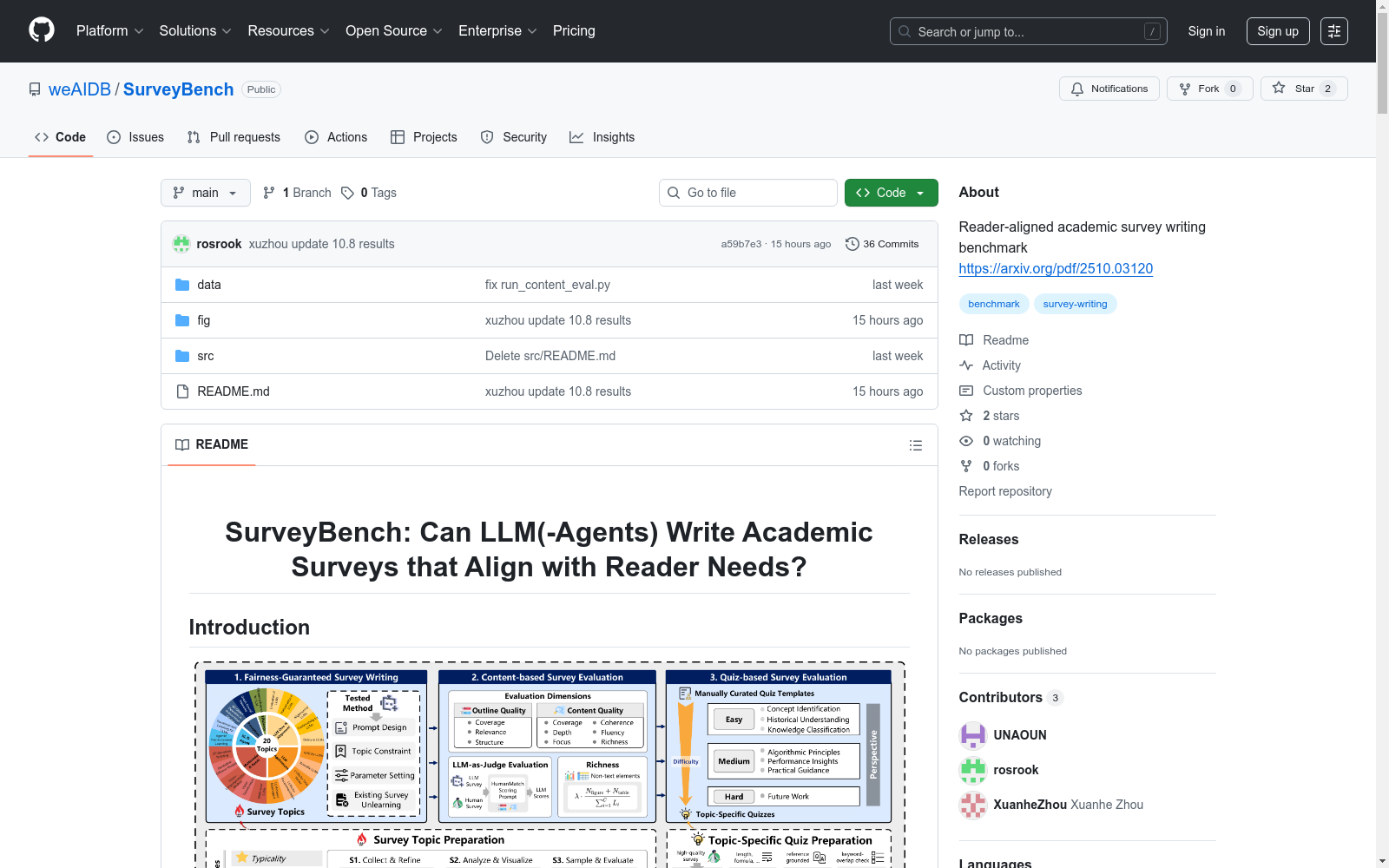This screenshot has width=1389, height=868.
Task: Click the Sign up button
Action: pyautogui.click(x=1278, y=31)
